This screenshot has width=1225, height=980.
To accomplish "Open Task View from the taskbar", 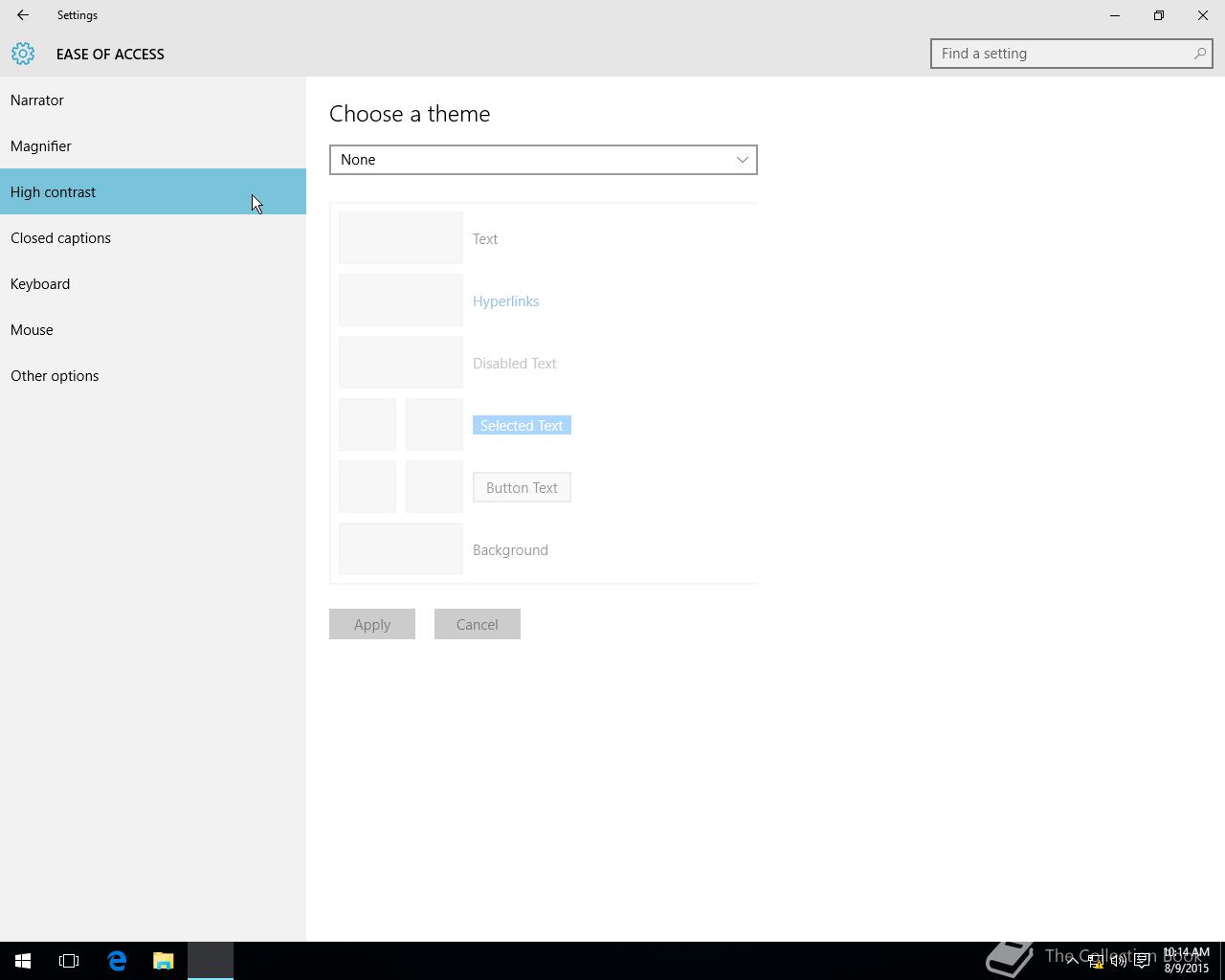I will coord(69,961).
